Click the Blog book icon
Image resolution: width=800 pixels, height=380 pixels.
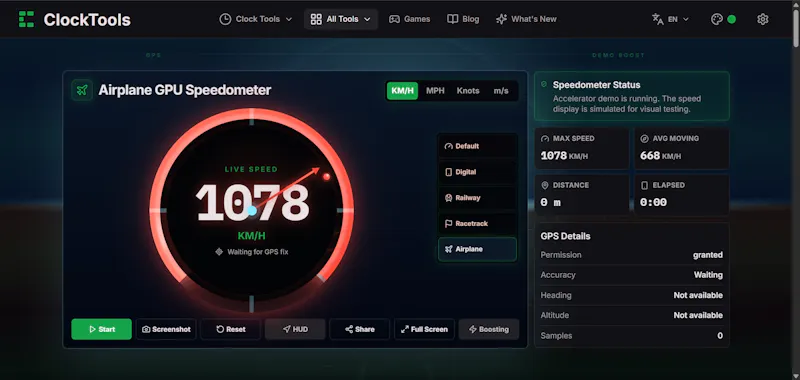point(452,19)
